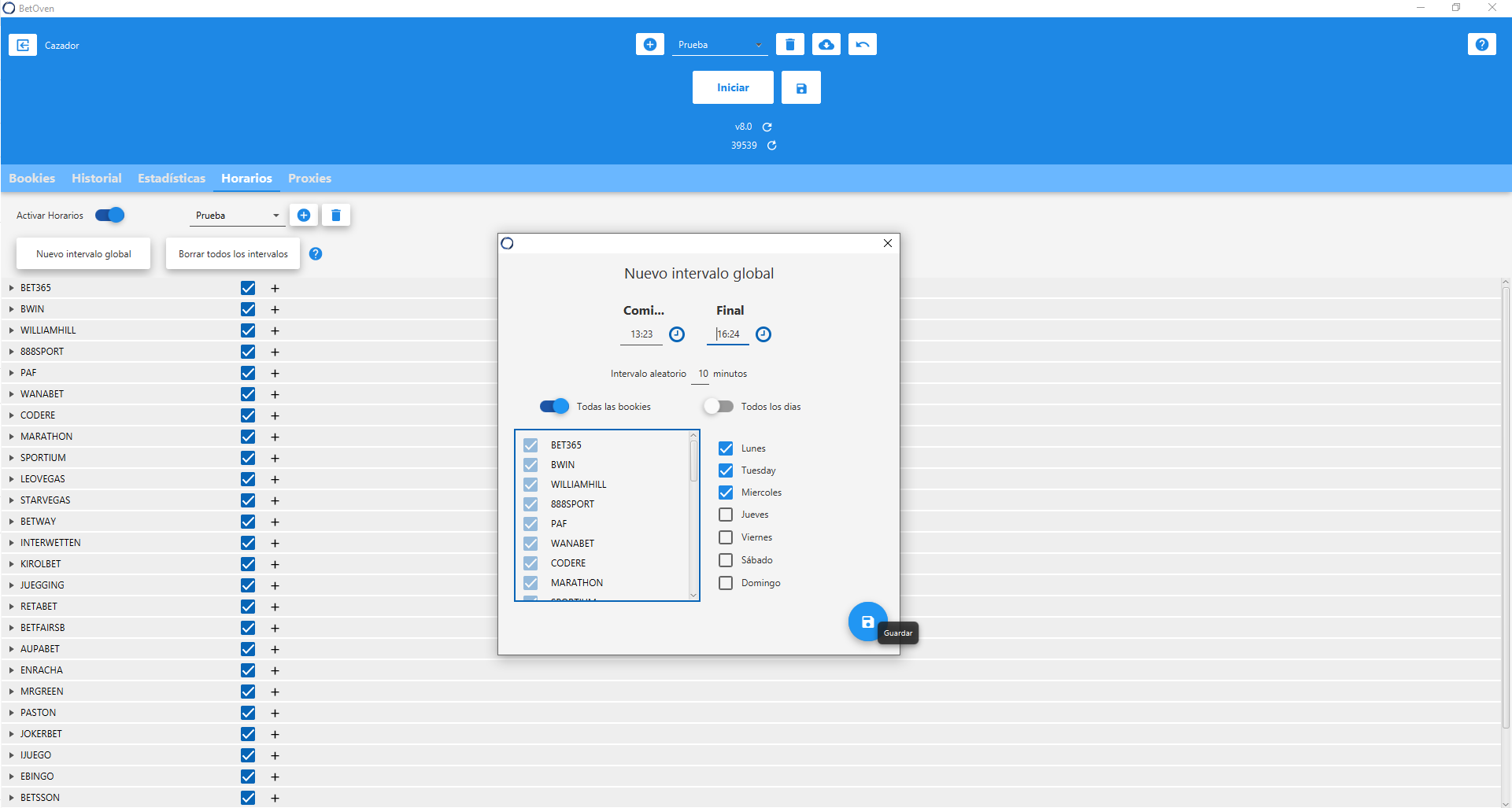Expand the KIROLBET row
This screenshot has width=1512, height=808.
[11, 564]
